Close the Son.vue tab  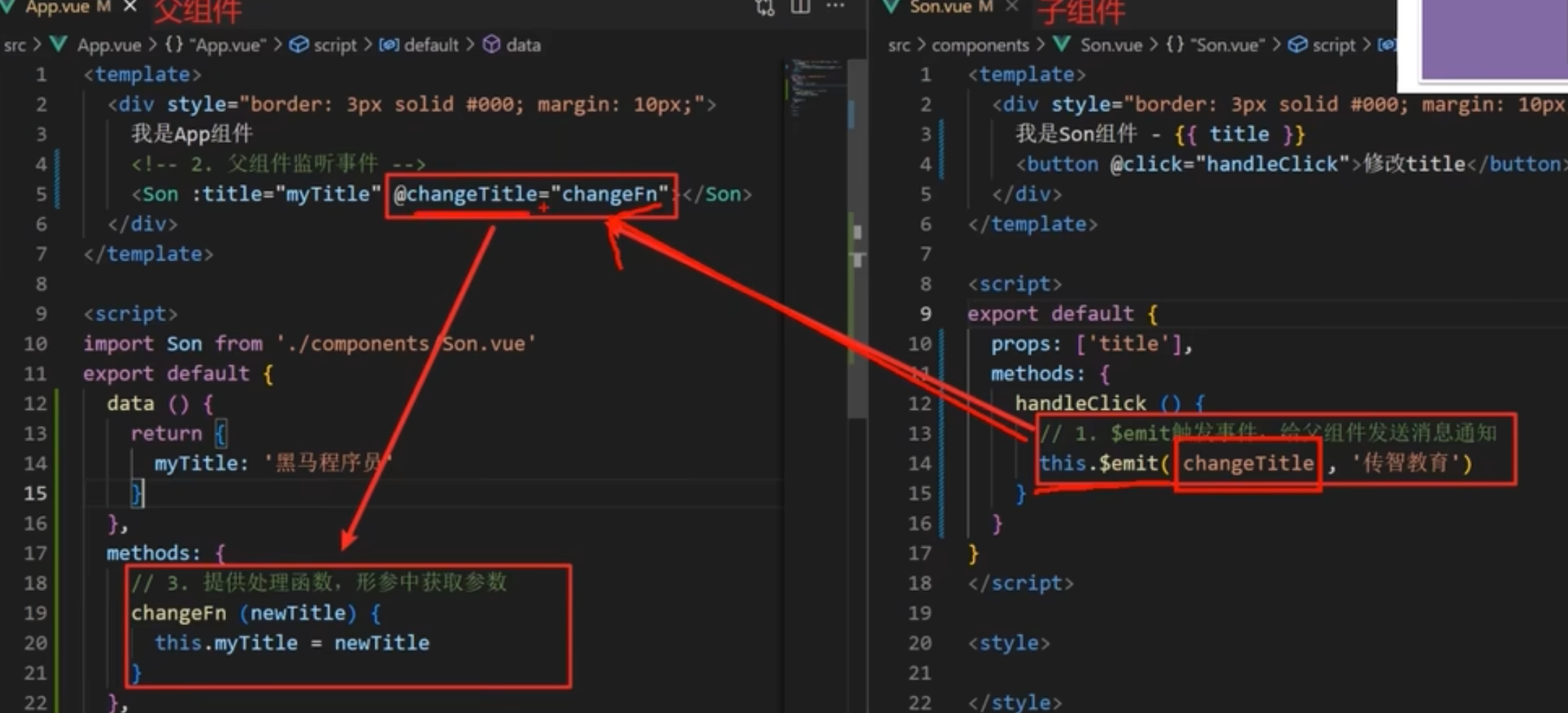coord(1012,6)
